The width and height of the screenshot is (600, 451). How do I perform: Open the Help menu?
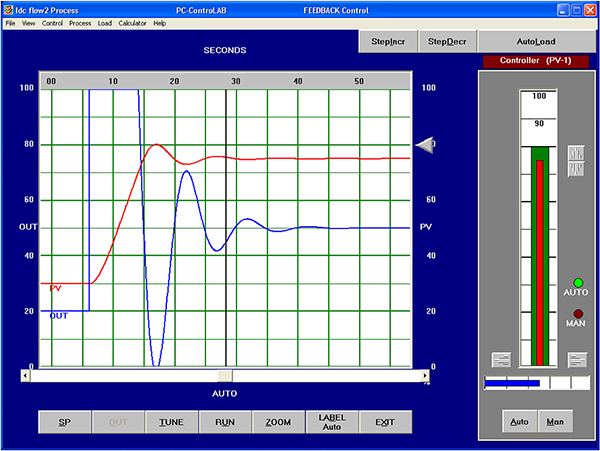coord(160,23)
